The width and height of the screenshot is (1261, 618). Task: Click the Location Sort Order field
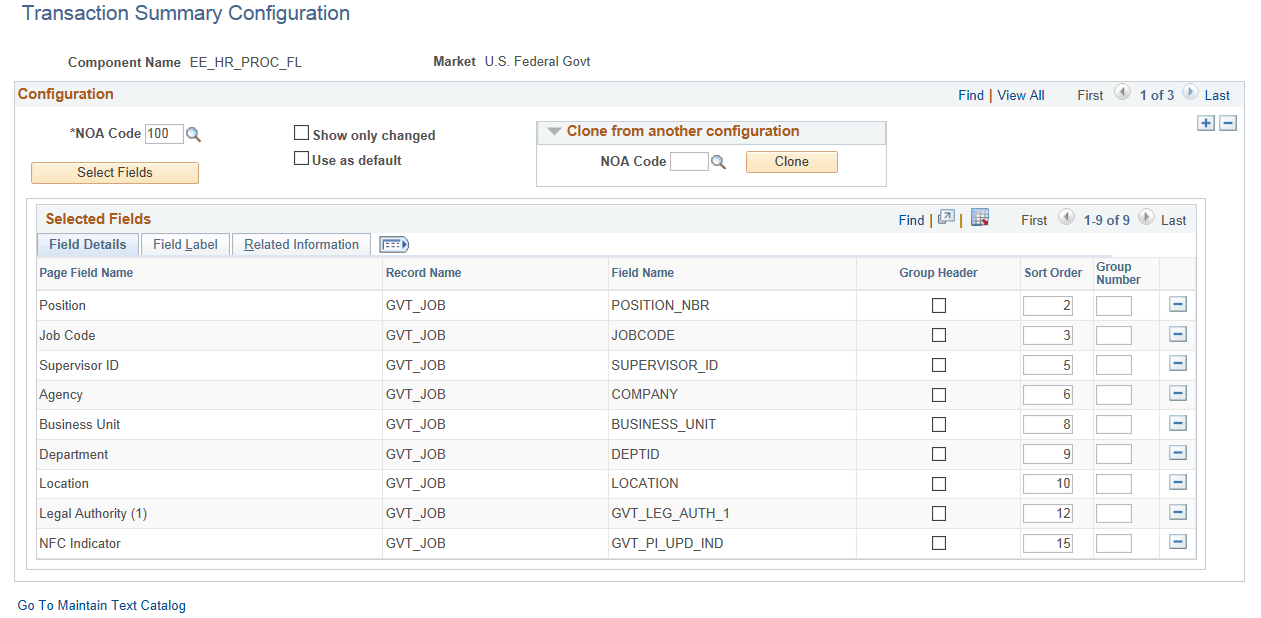1046,483
